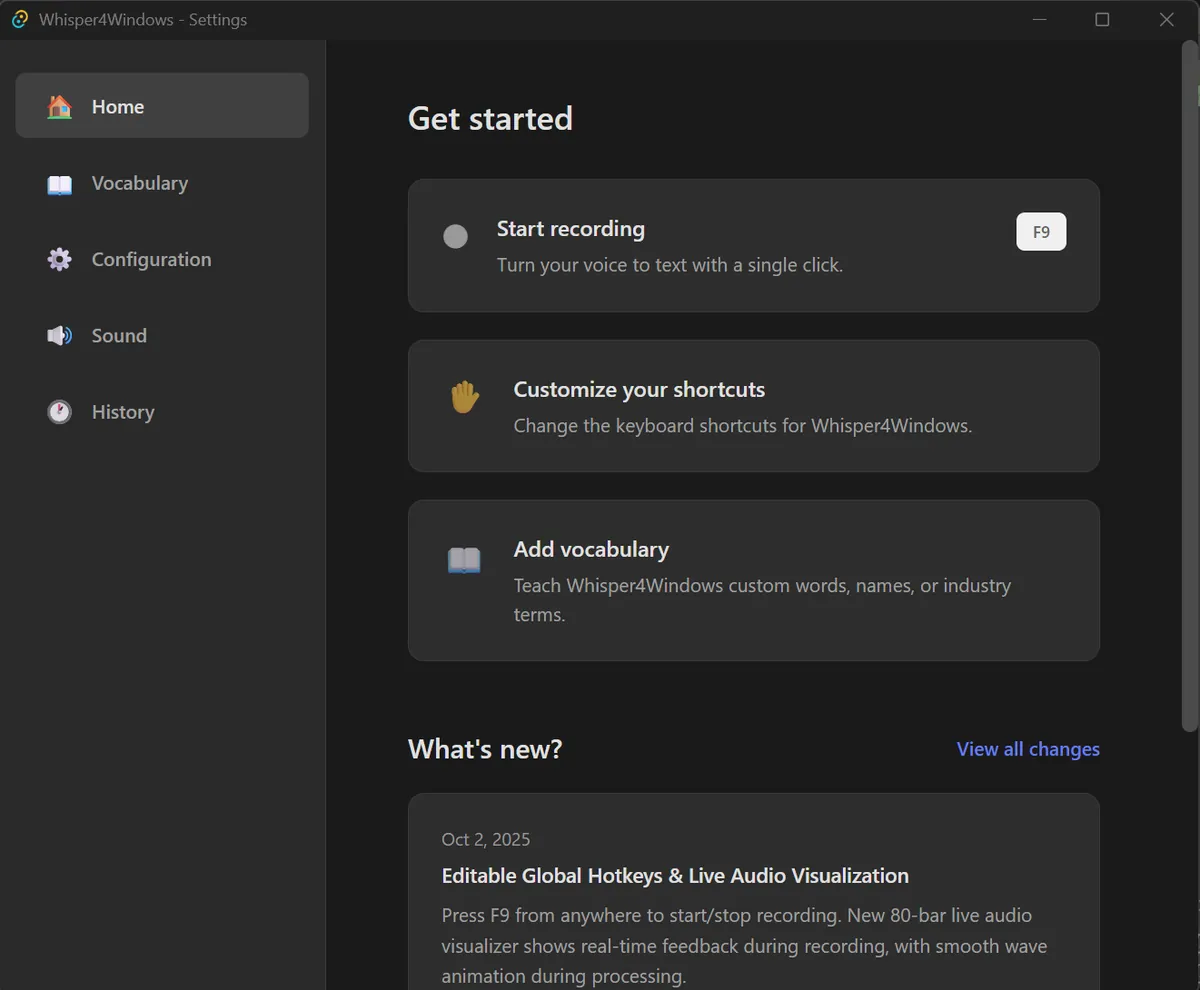Maximize the Settings window

[1102, 19]
